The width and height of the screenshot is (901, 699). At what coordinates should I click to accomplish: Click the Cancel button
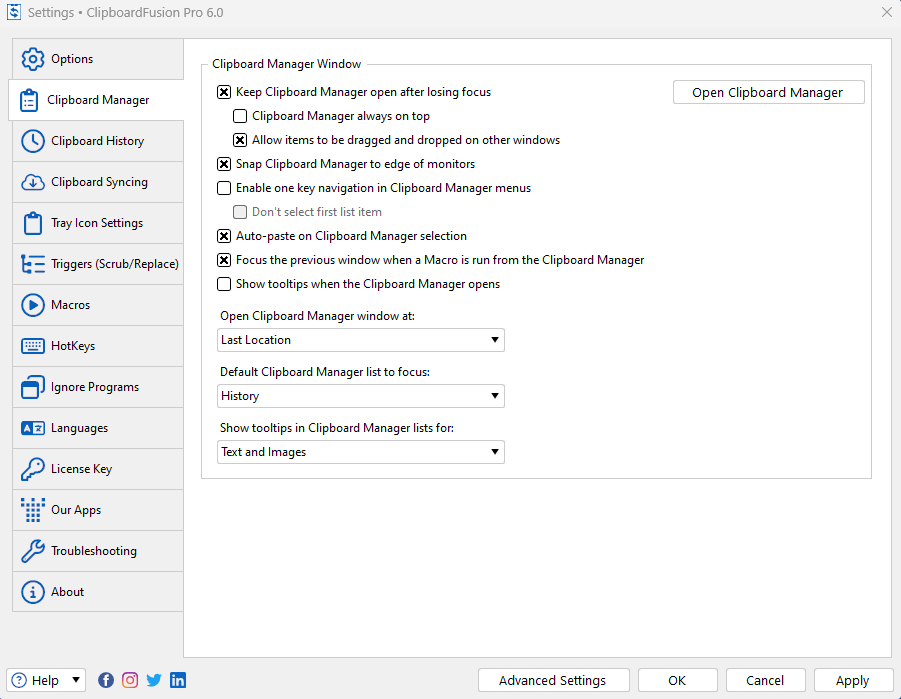(x=765, y=681)
